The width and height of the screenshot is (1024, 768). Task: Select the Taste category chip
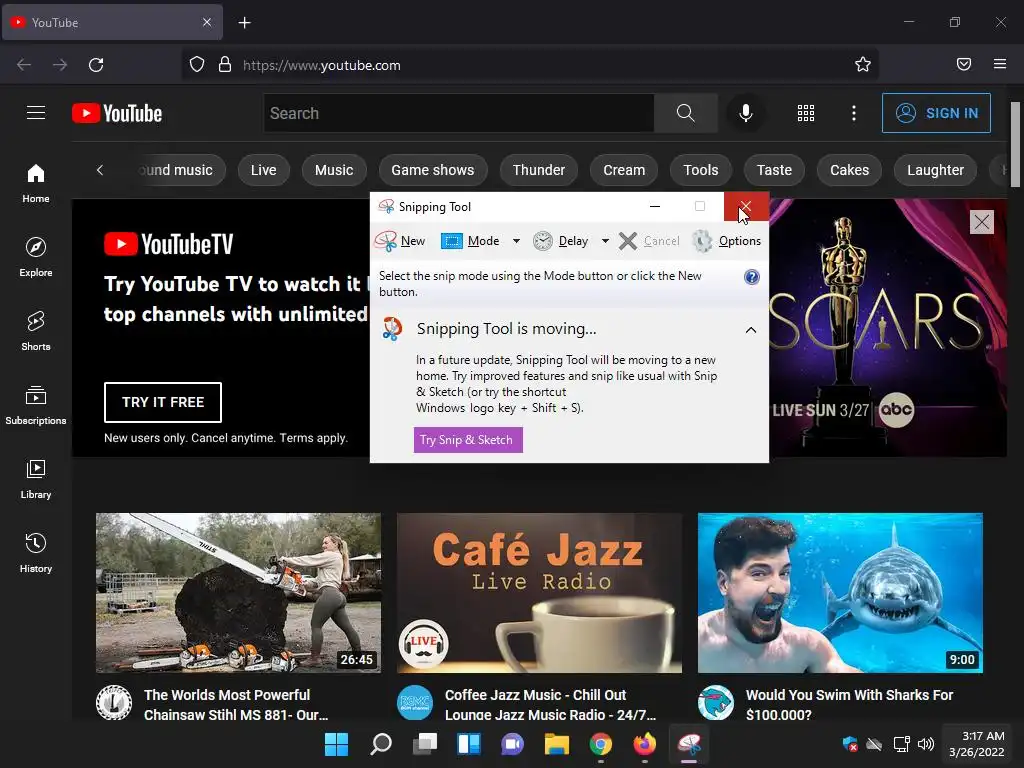(774, 170)
